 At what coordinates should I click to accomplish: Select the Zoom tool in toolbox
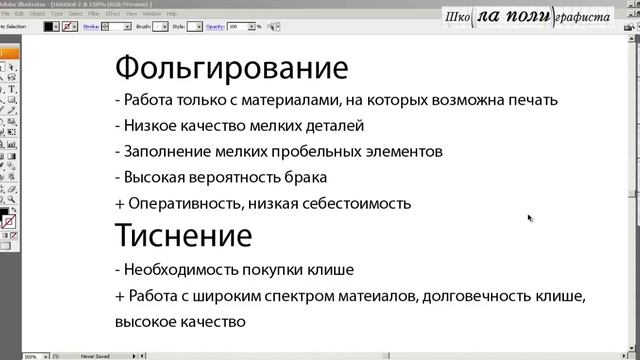[12, 200]
